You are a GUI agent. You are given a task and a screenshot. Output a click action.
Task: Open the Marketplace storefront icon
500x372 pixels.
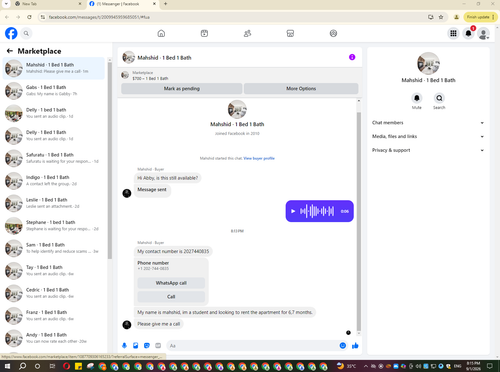290,33
